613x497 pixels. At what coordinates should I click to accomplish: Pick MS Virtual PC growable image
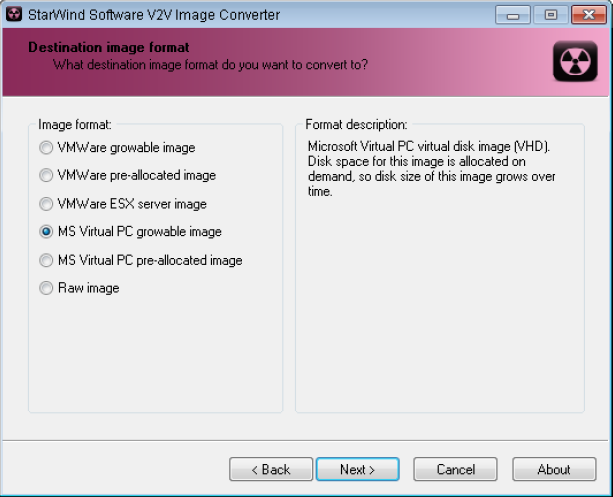coord(46,232)
